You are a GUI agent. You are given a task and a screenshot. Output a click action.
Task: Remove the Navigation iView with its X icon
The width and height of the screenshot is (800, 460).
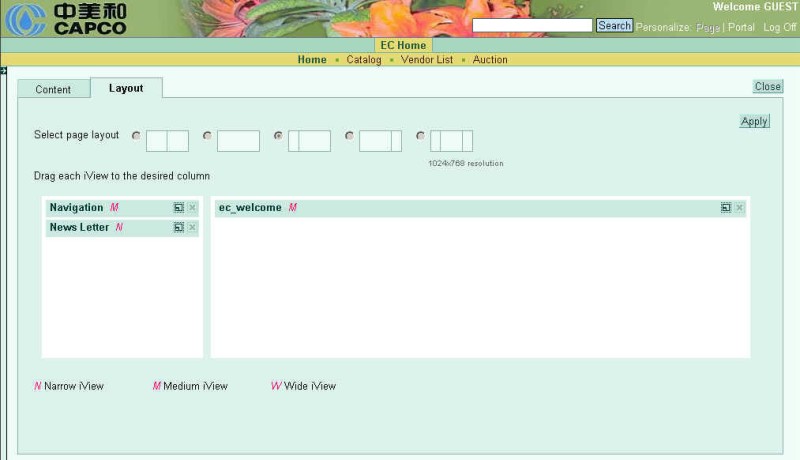coord(192,208)
